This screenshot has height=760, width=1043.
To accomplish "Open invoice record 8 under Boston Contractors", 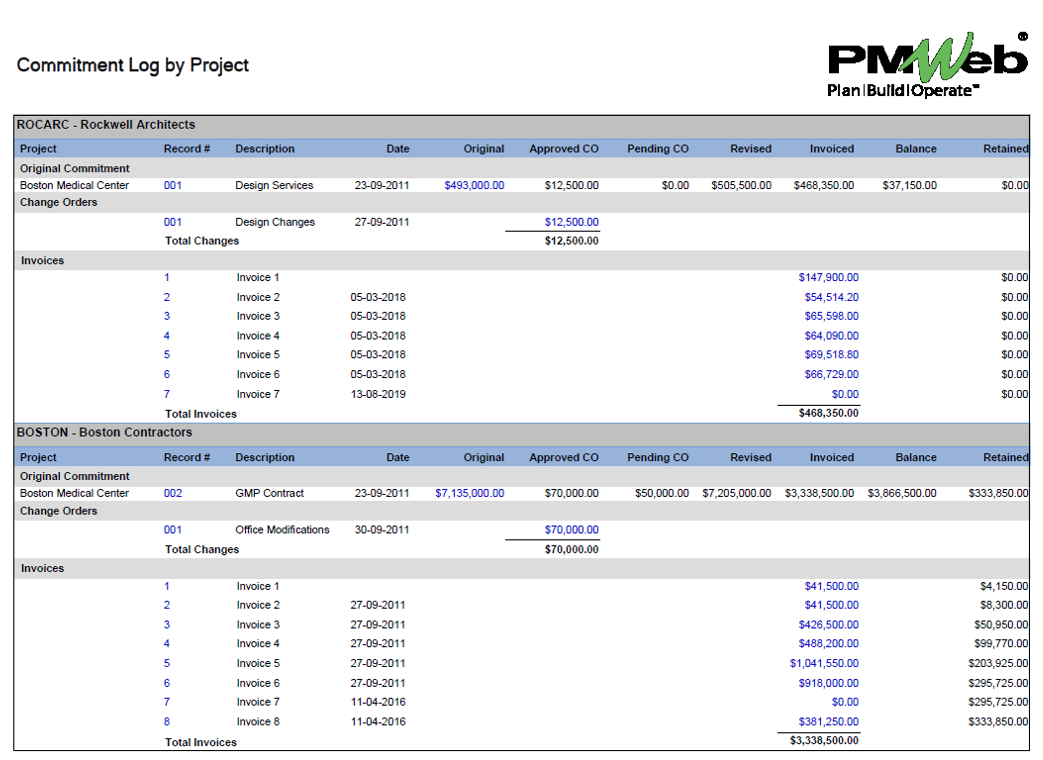I will 167,722.
